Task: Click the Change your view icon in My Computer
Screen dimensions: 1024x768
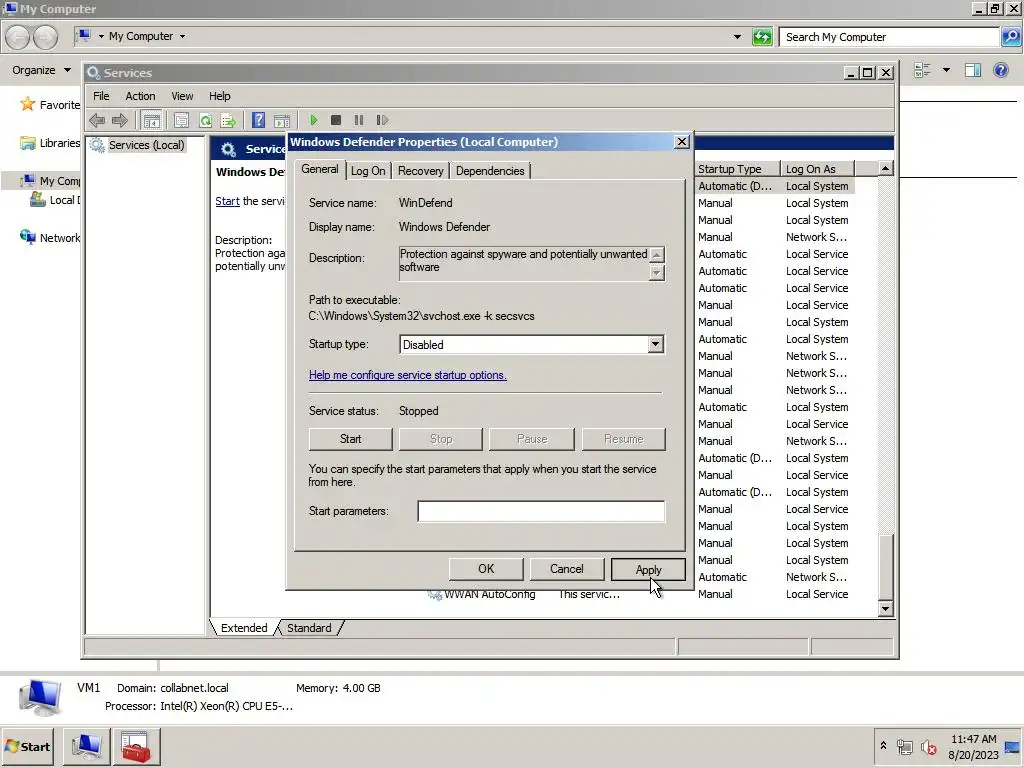Action: click(x=922, y=70)
